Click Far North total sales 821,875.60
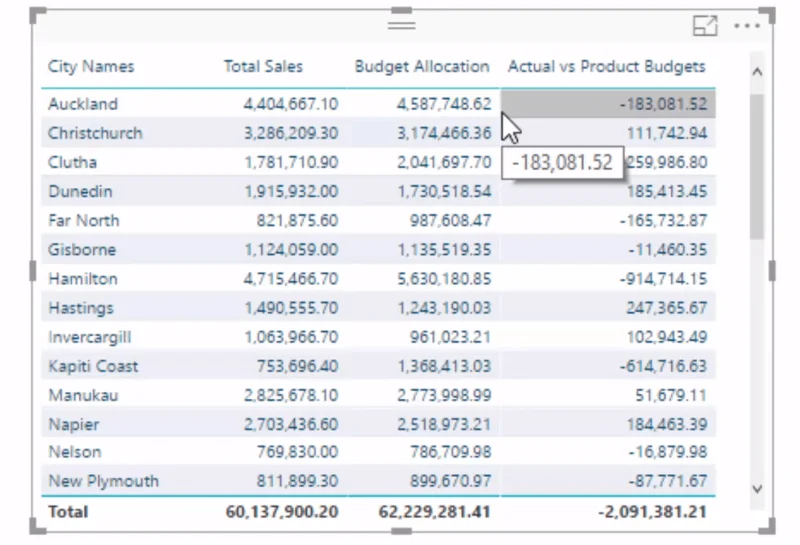The width and height of the screenshot is (800, 545). coord(297,220)
